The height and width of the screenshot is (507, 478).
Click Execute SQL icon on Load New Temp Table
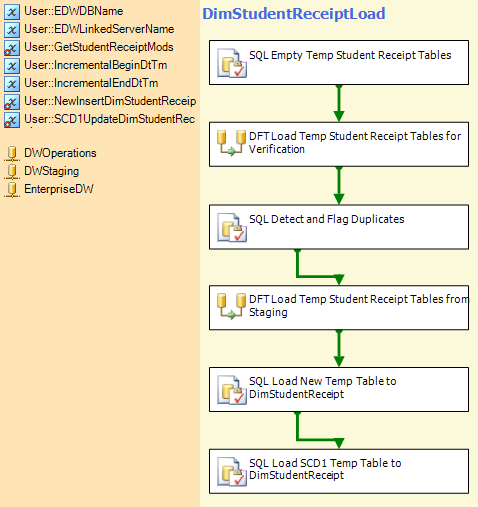[232, 390]
